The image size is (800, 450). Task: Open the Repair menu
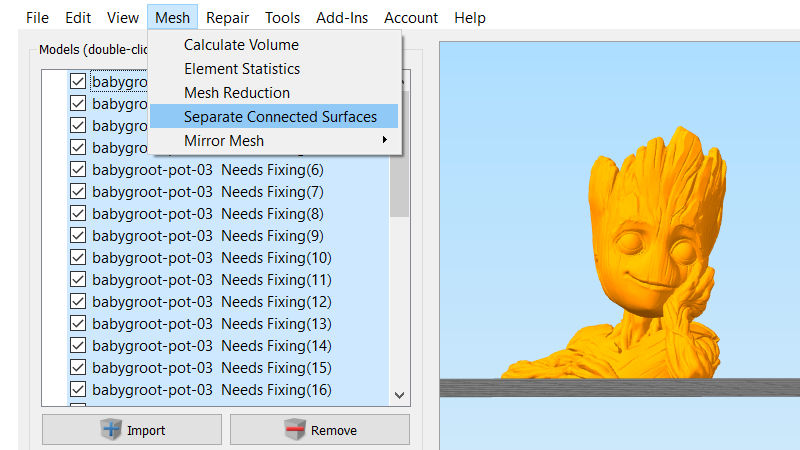point(228,18)
